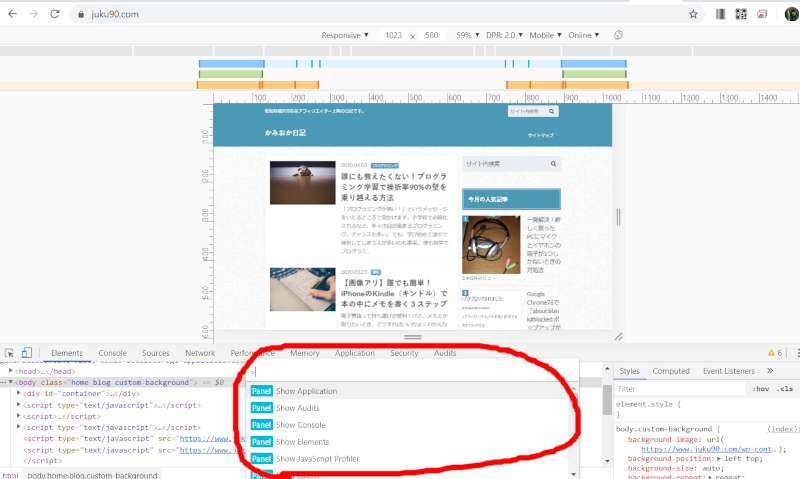The image size is (800, 479).
Task: Open the DPR 2.0 dropdown
Action: 504,35
